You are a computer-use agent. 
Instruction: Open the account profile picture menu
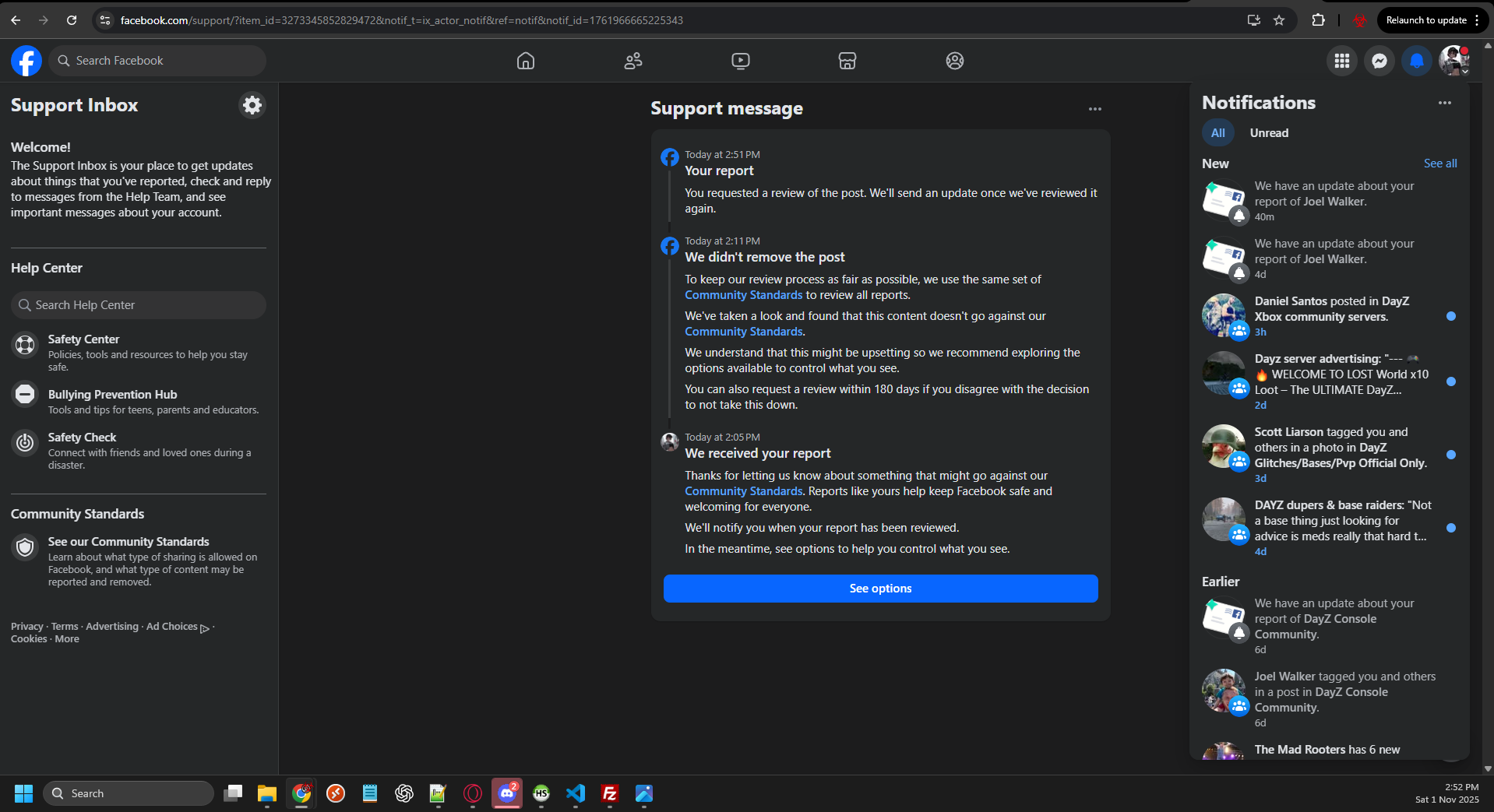pyautogui.click(x=1454, y=61)
